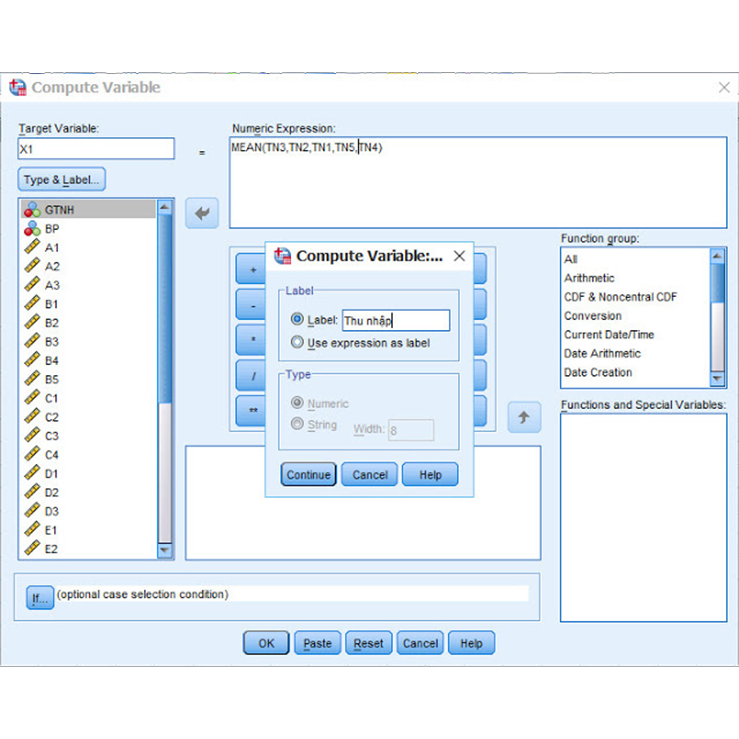Click the minus operator keypad button
Viewport: 739px width, 739px height.
[251, 305]
